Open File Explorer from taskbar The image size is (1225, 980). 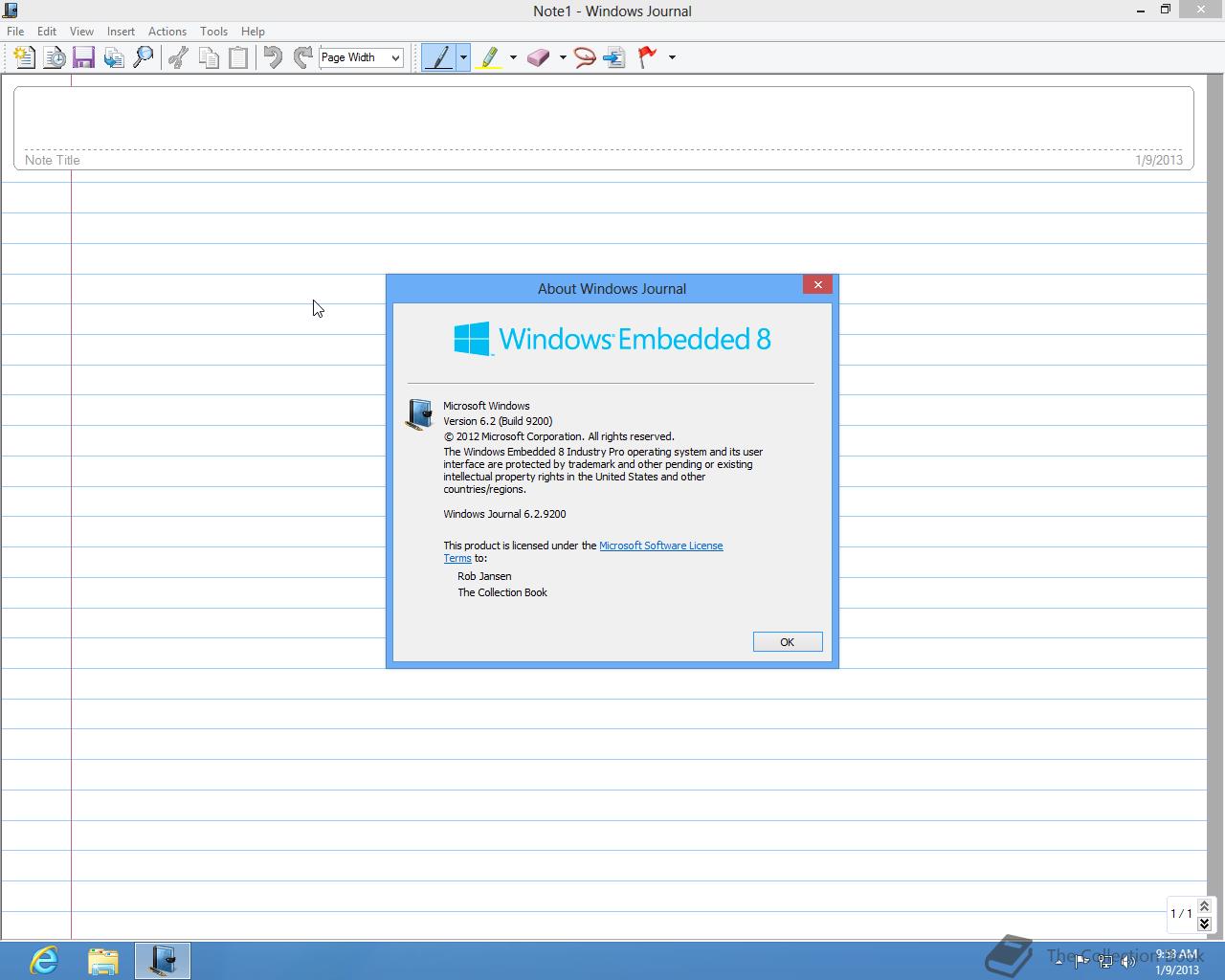103,961
